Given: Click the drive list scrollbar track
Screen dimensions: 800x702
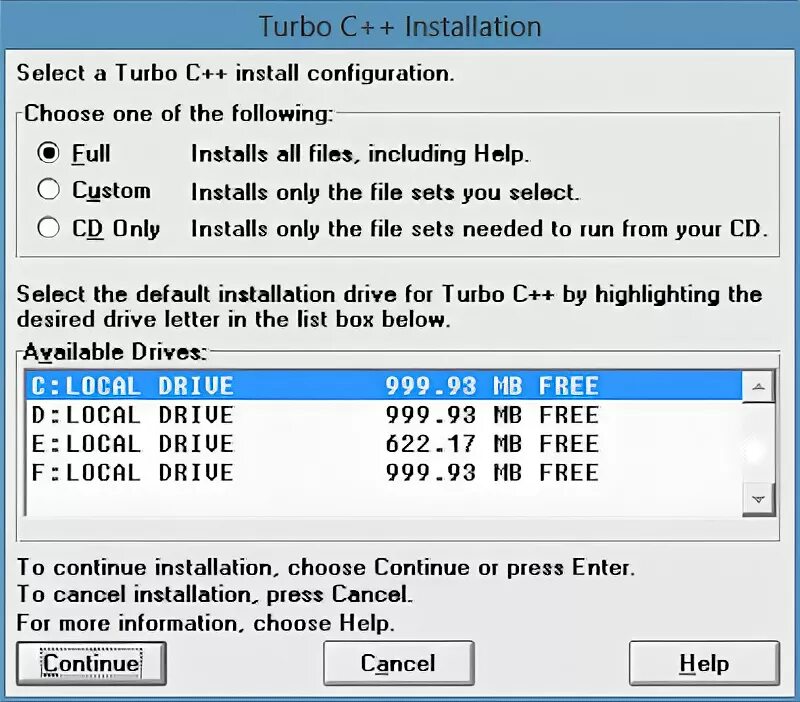Looking at the screenshot, I should coord(759,443).
